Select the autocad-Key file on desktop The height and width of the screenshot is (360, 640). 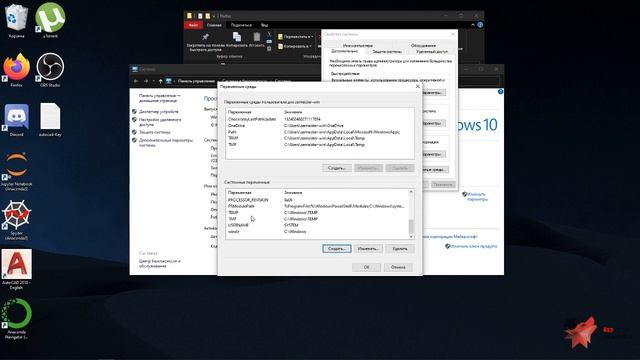[50, 120]
